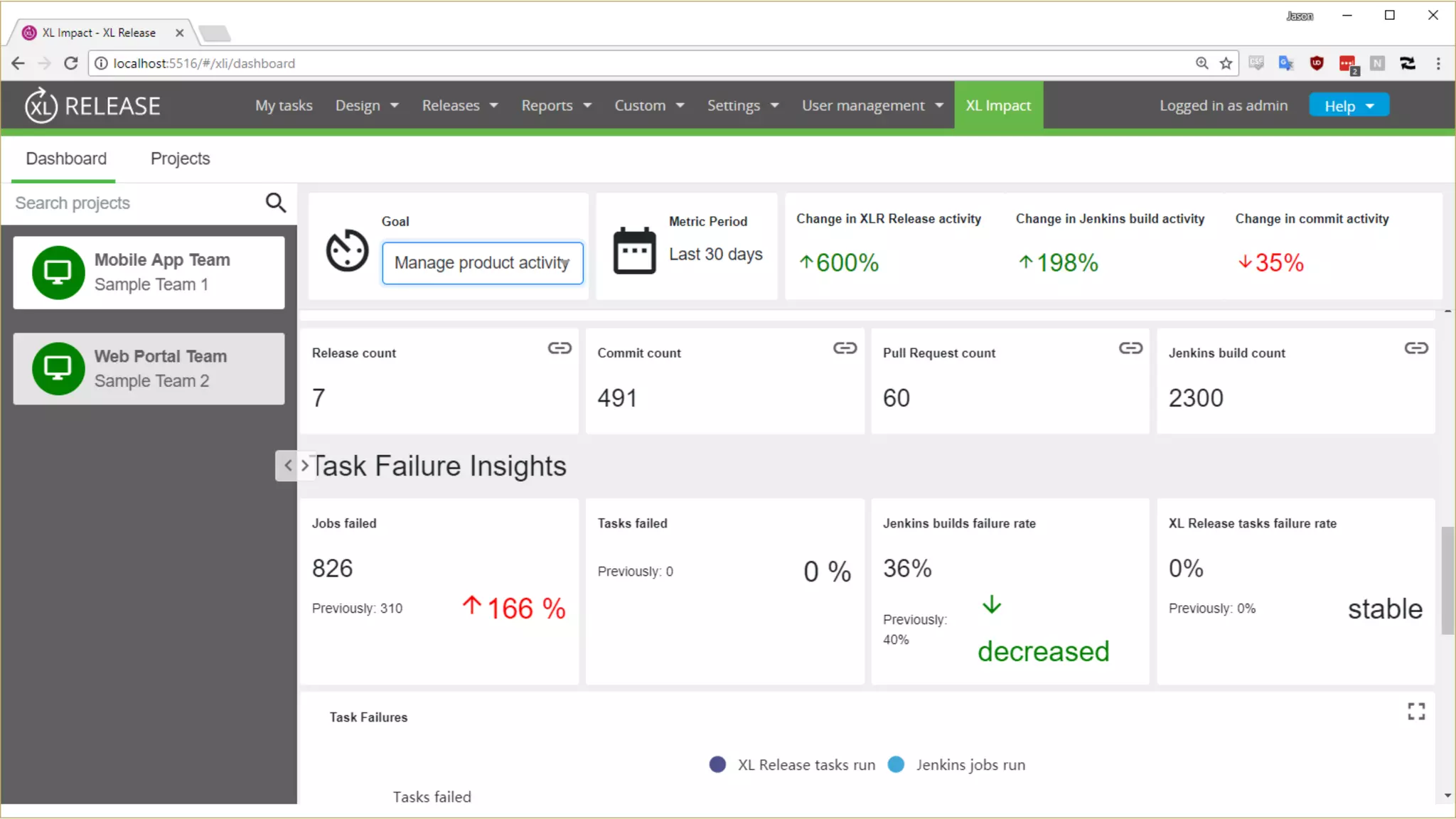1456x819 pixels.
Task: Expand the Help dropdown button
Action: pos(1349,106)
